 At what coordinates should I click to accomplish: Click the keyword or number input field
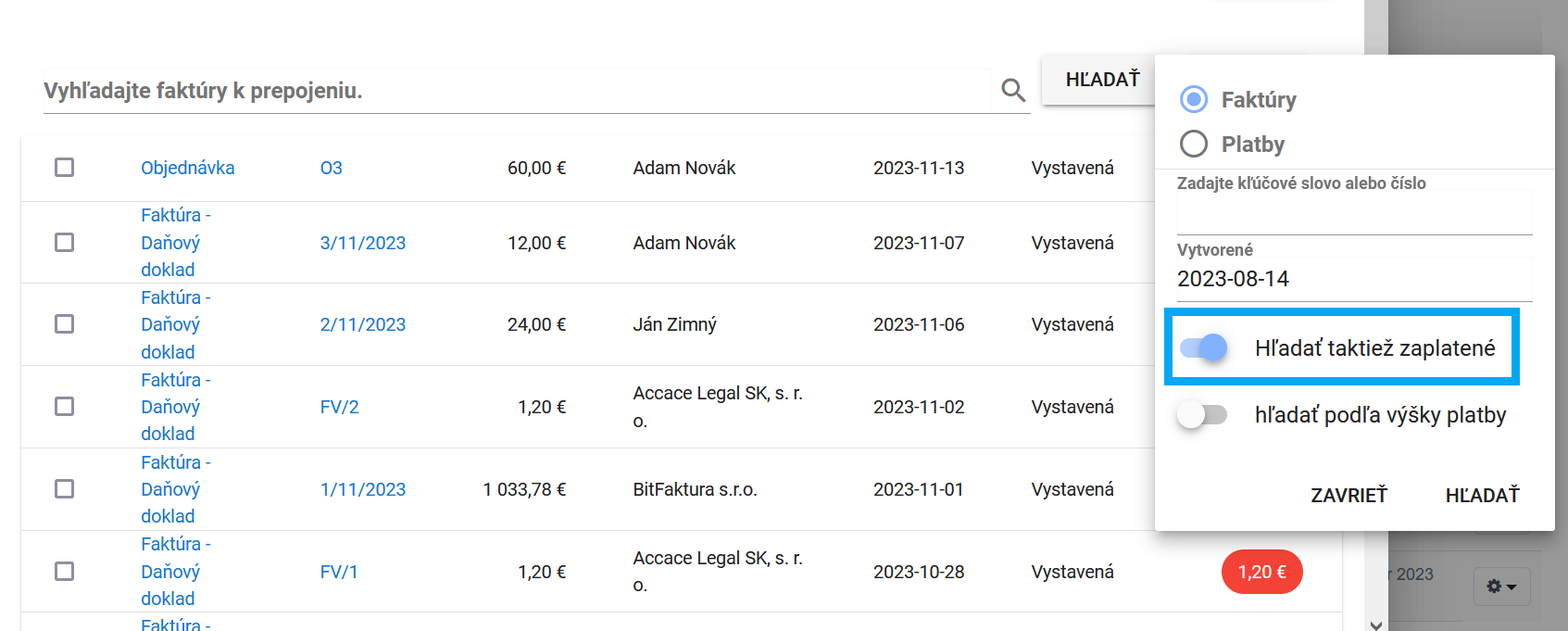pyautogui.click(x=1353, y=214)
